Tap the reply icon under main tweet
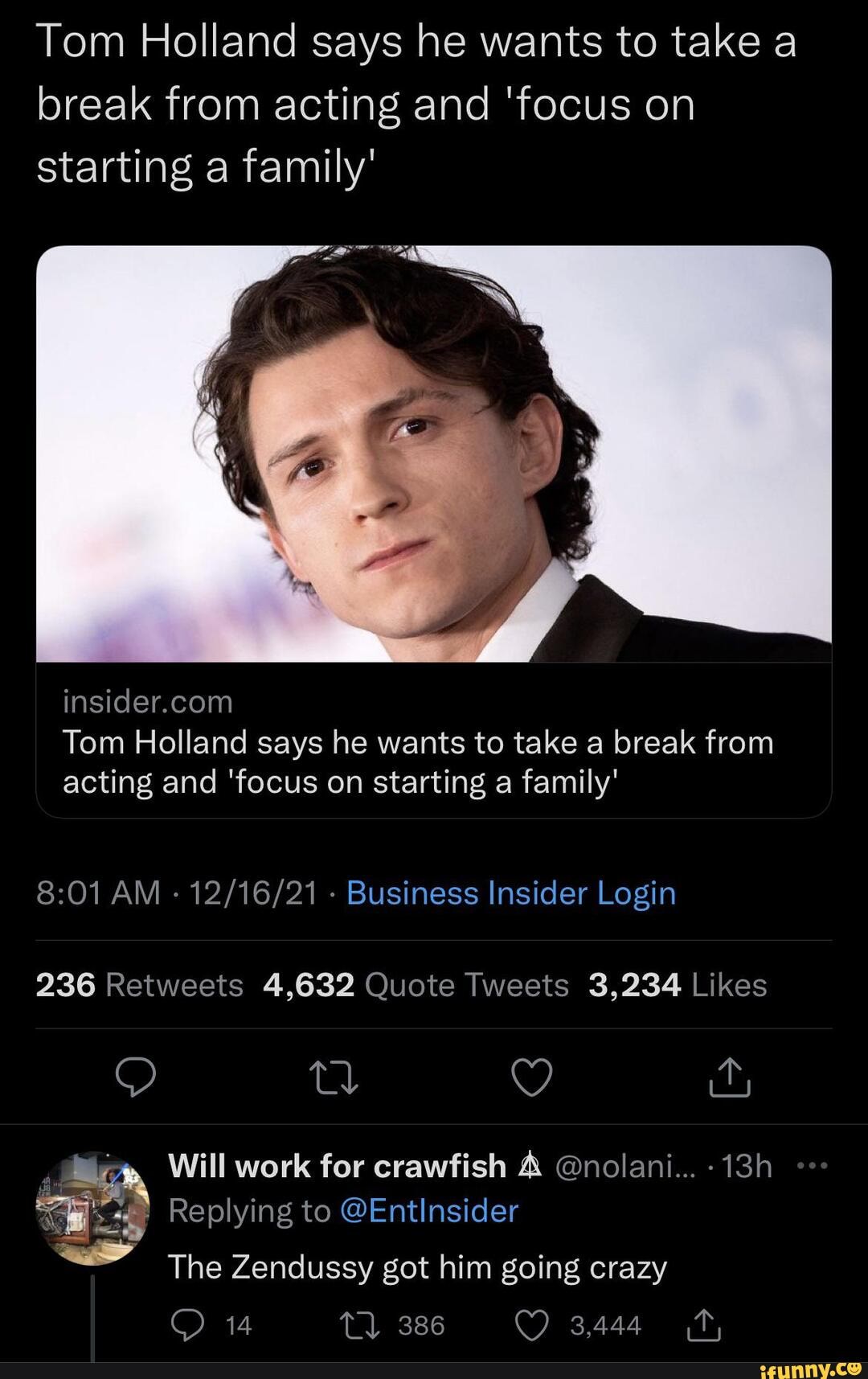The height and width of the screenshot is (1379, 868). pos(136,1077)
